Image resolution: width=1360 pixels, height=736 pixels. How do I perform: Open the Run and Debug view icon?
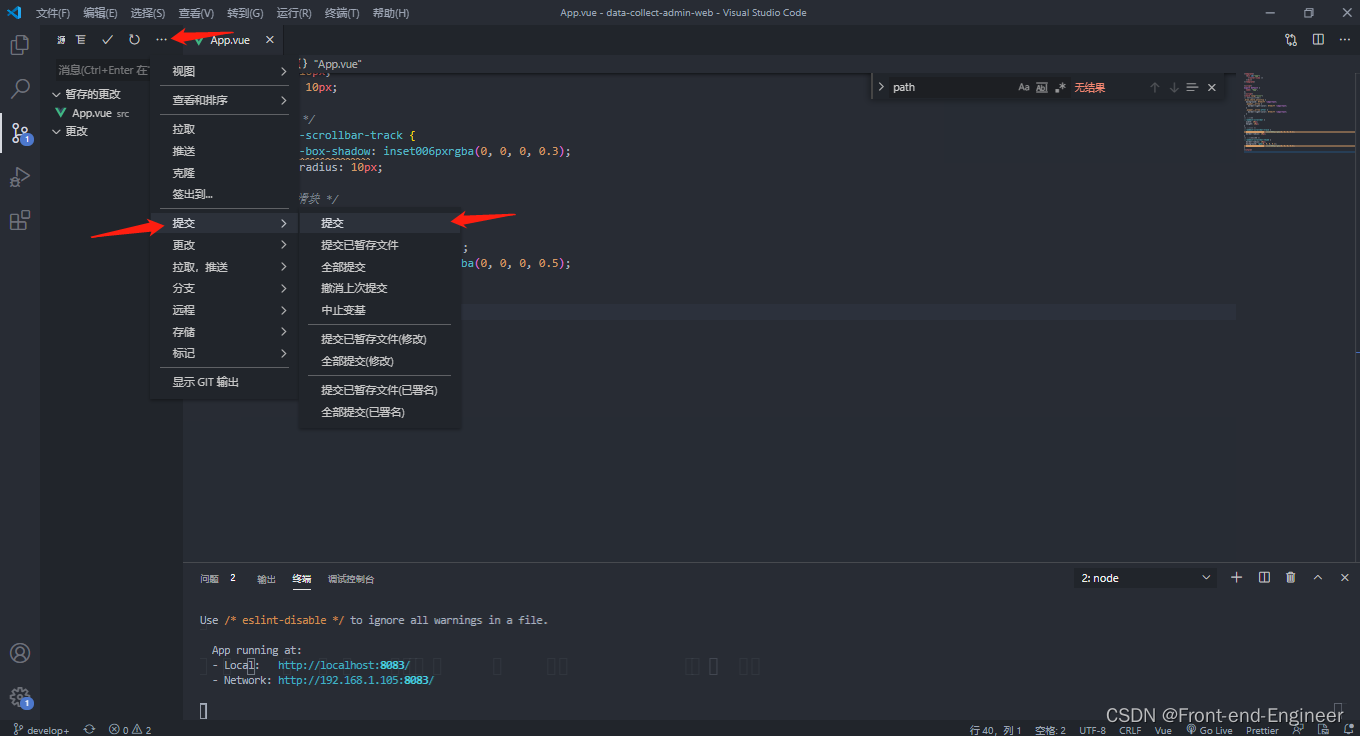(x=19, y=177)
